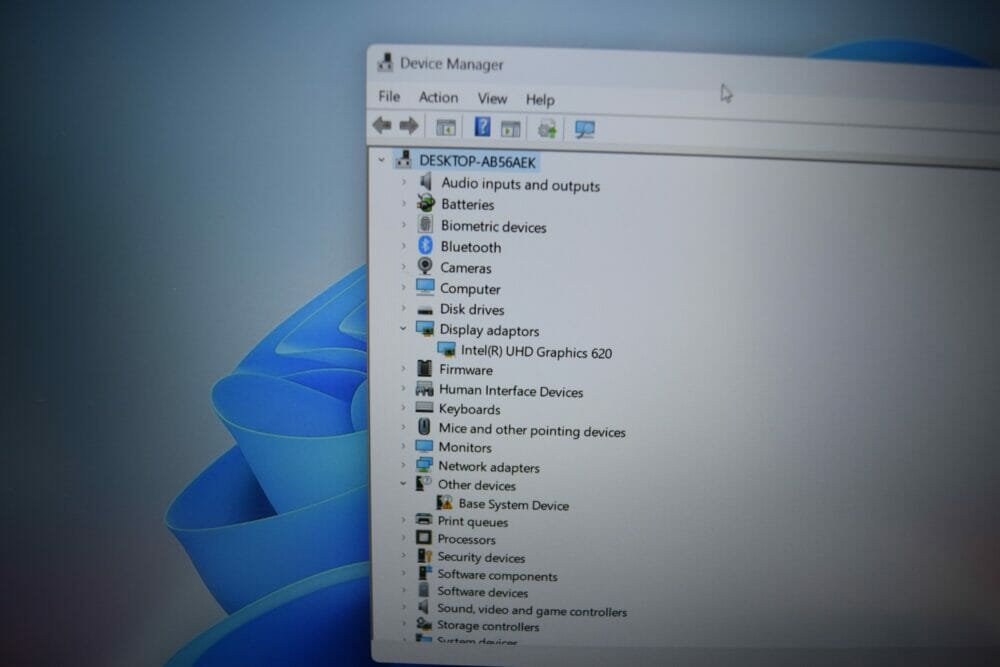Collapse the Display adaptors category
Image resolution: width=1000 pixels, height=667 pixels.
403,328
